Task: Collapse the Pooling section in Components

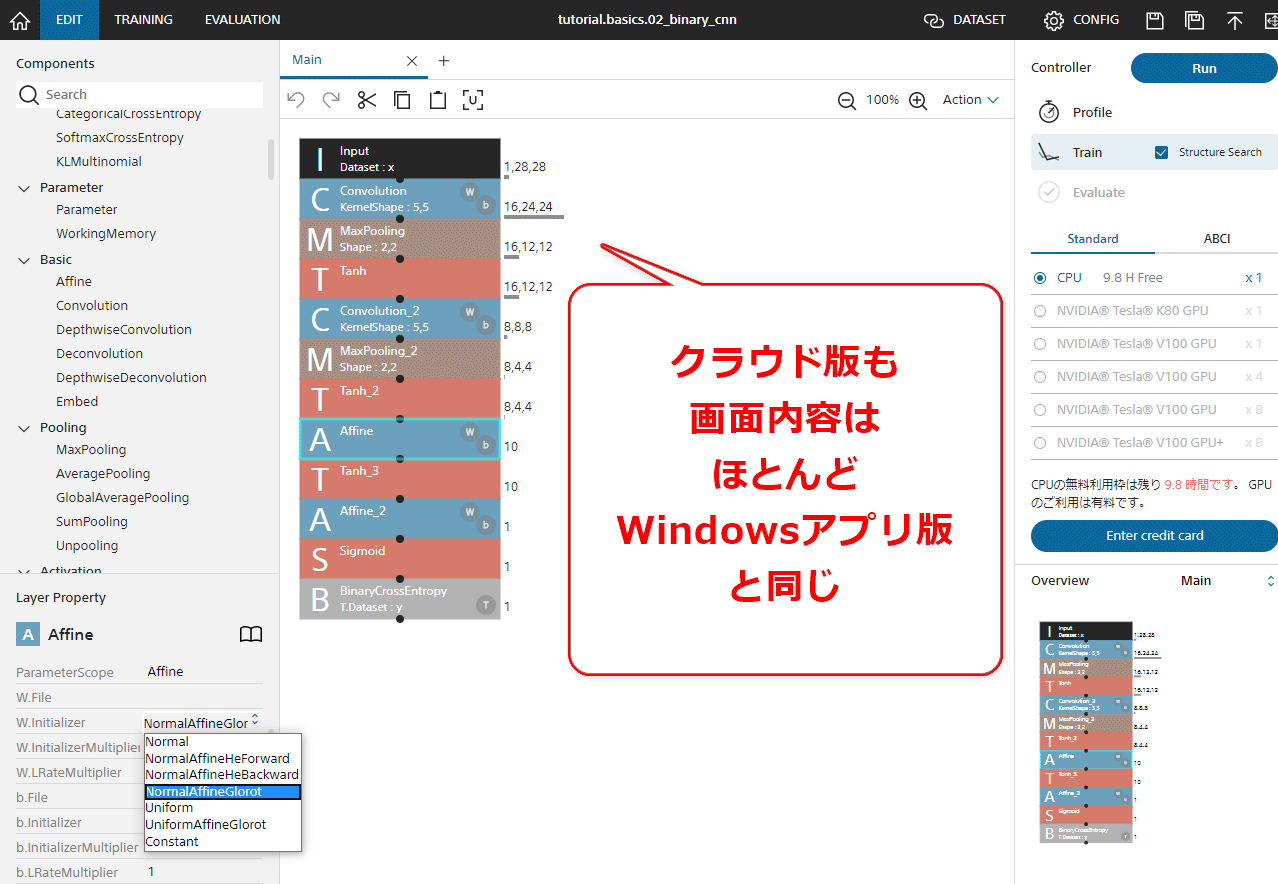Action: [25, 427]
